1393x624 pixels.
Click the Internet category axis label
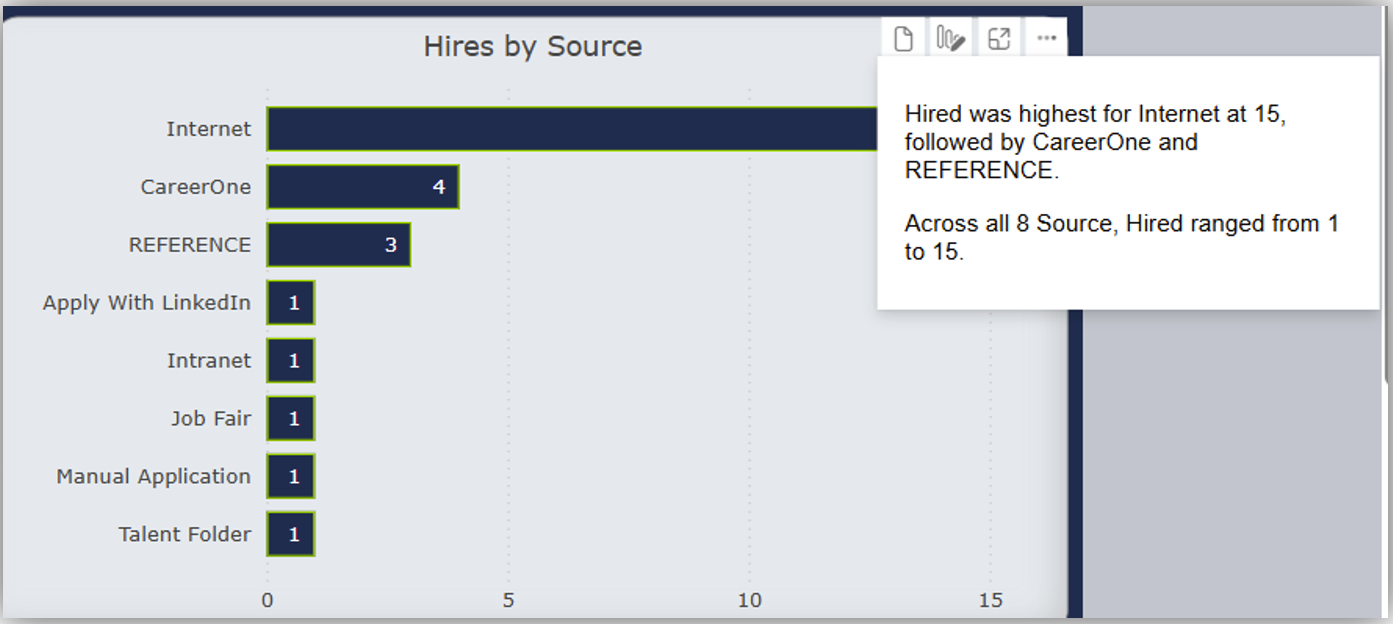tap(208, 129)
